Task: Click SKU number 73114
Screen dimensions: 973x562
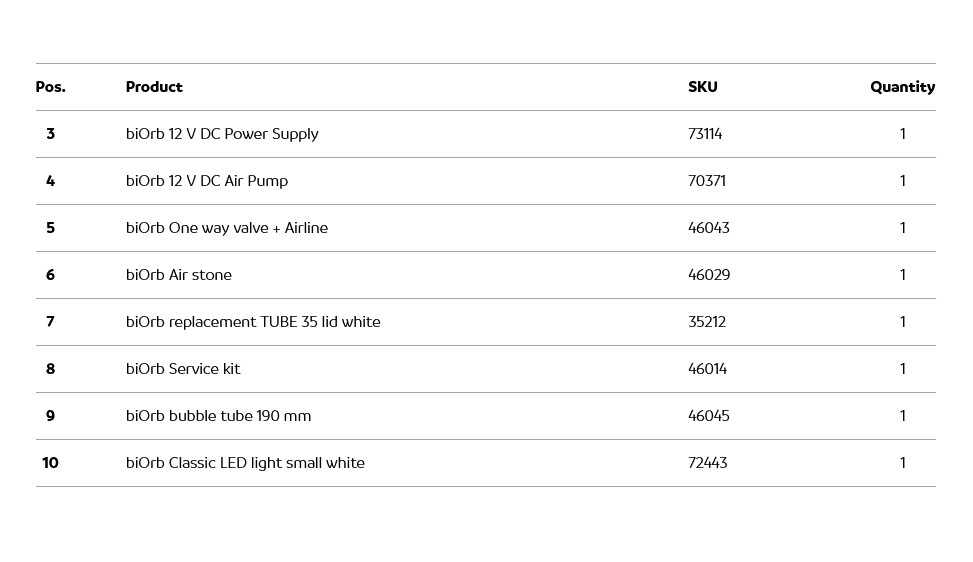Action: point(705,134)
